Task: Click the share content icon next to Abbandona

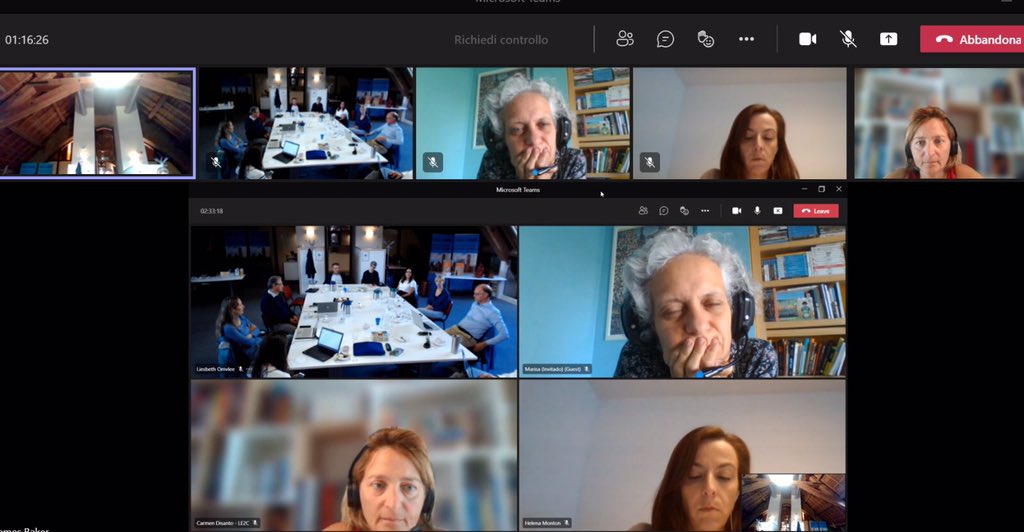Action: 888,39
